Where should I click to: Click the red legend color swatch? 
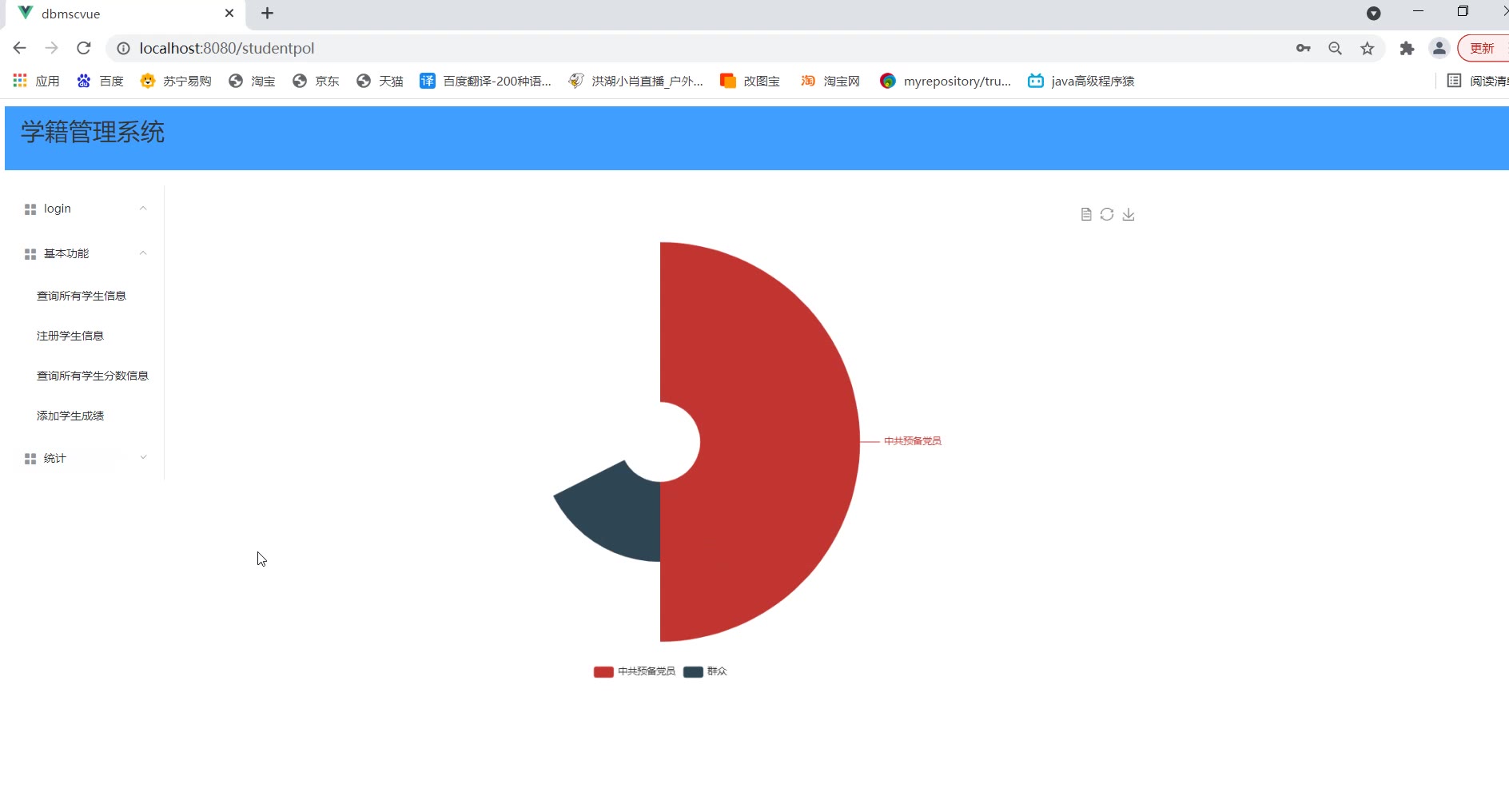click(x=603, y=671)
